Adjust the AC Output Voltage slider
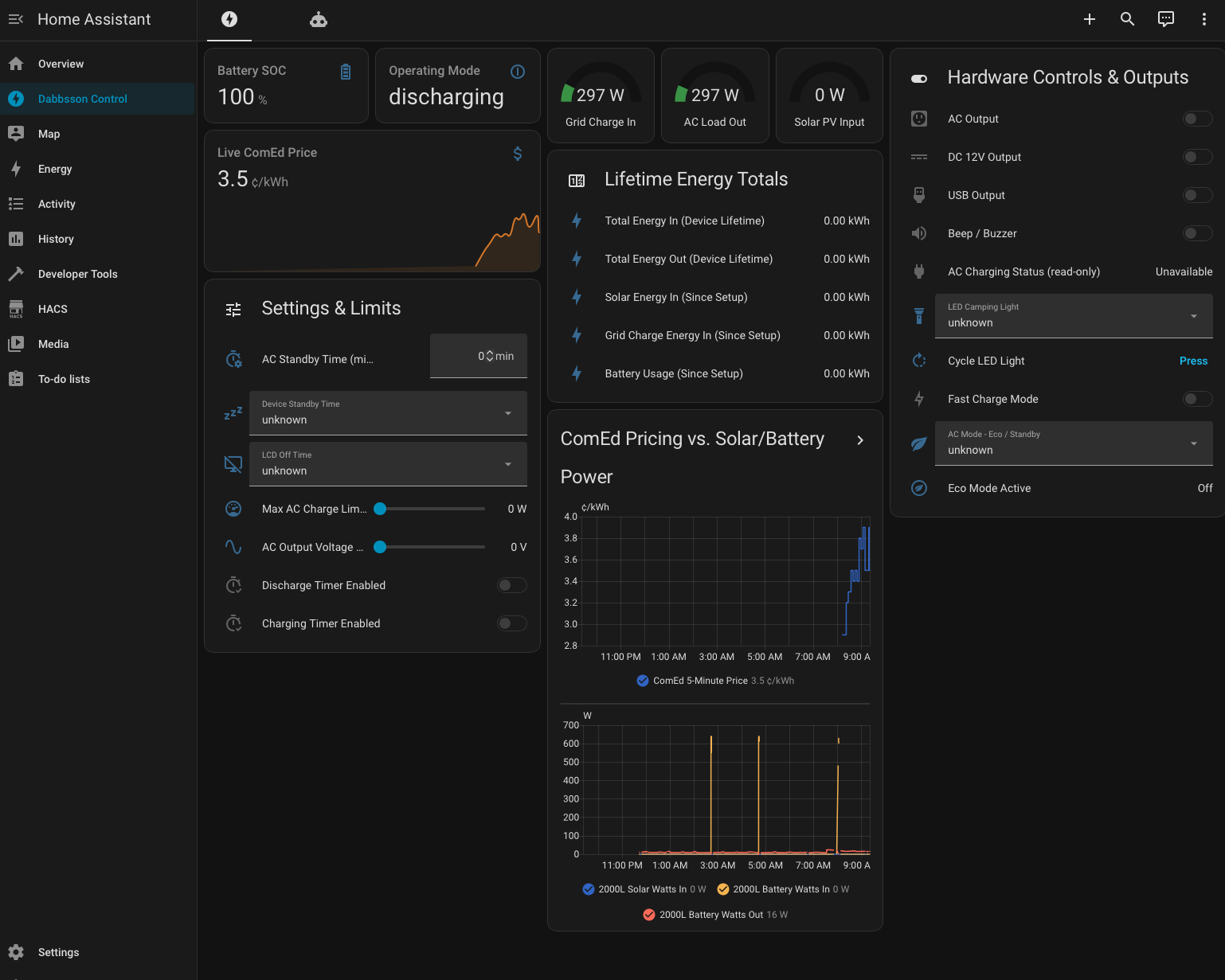The height and width of the screenshot is (980, 1225). point(430,547)
